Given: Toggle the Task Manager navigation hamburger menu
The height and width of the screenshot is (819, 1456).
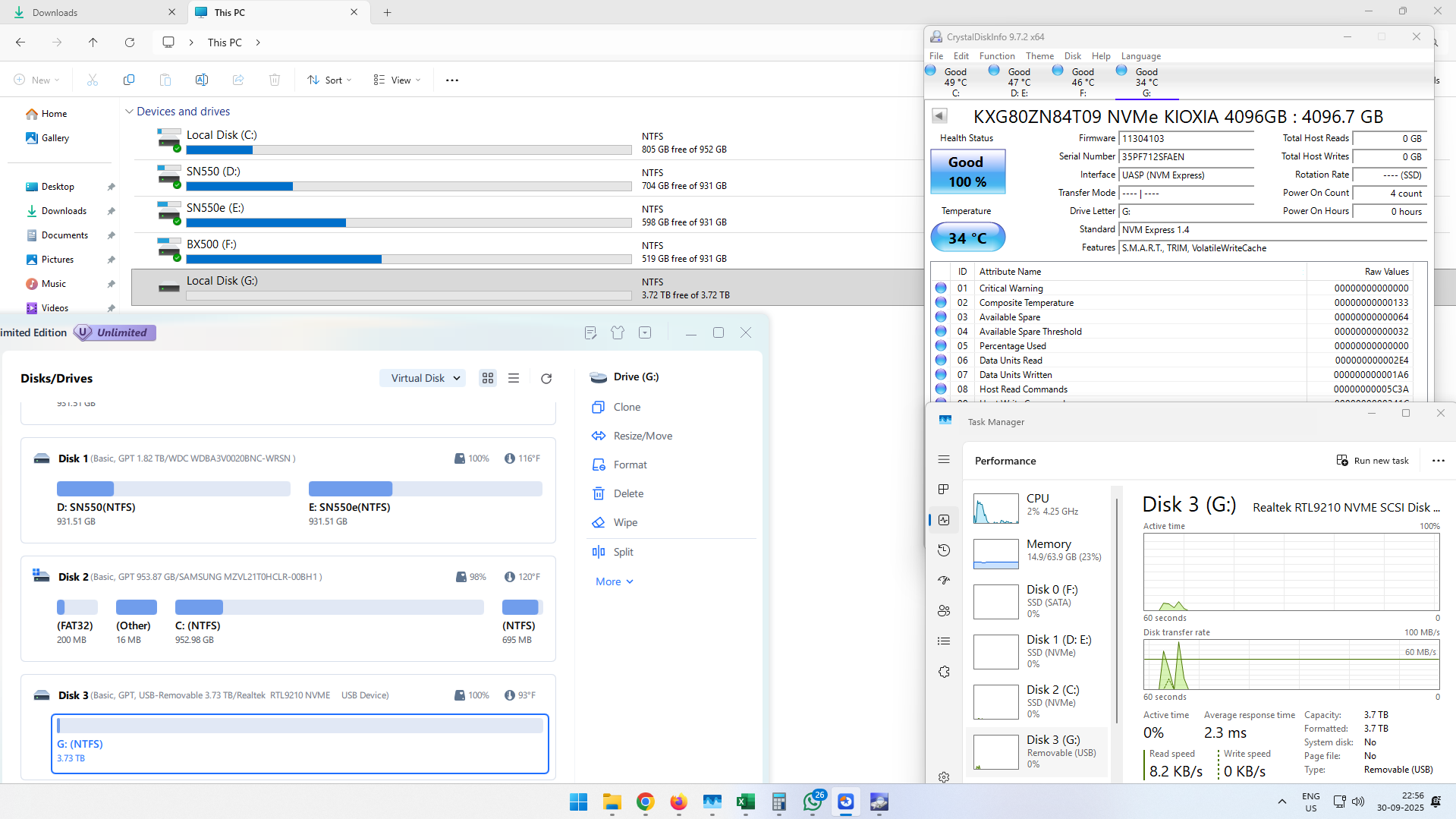Looking at the screenshot, I should 944,460.
